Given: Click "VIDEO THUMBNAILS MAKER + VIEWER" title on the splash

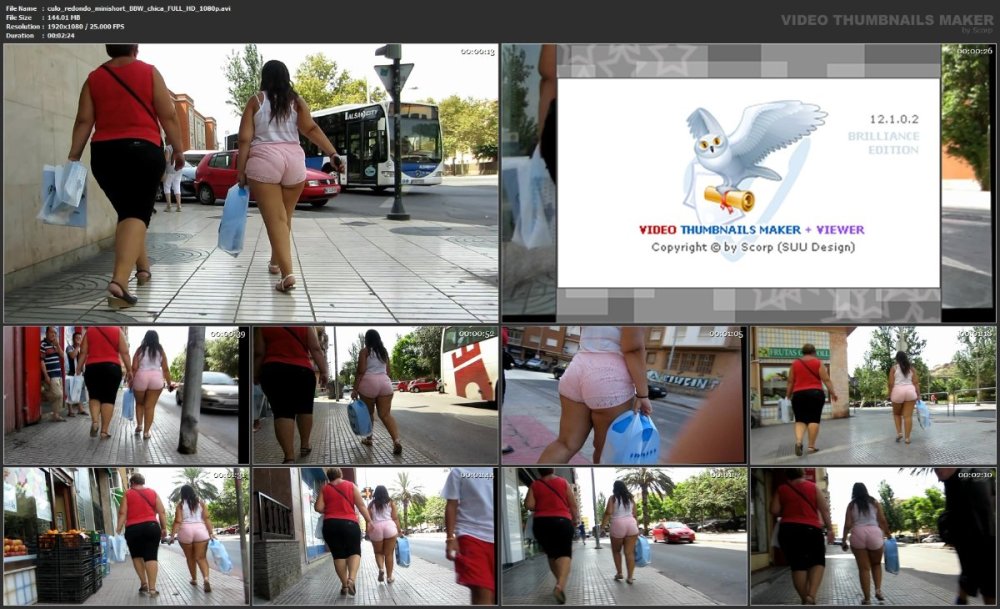Looking at the screenshot, I should pyautogui.click(x=751, y=230).
